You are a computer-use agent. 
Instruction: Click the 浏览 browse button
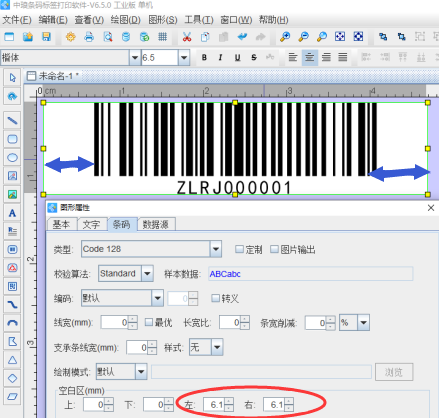pos(394,372)
